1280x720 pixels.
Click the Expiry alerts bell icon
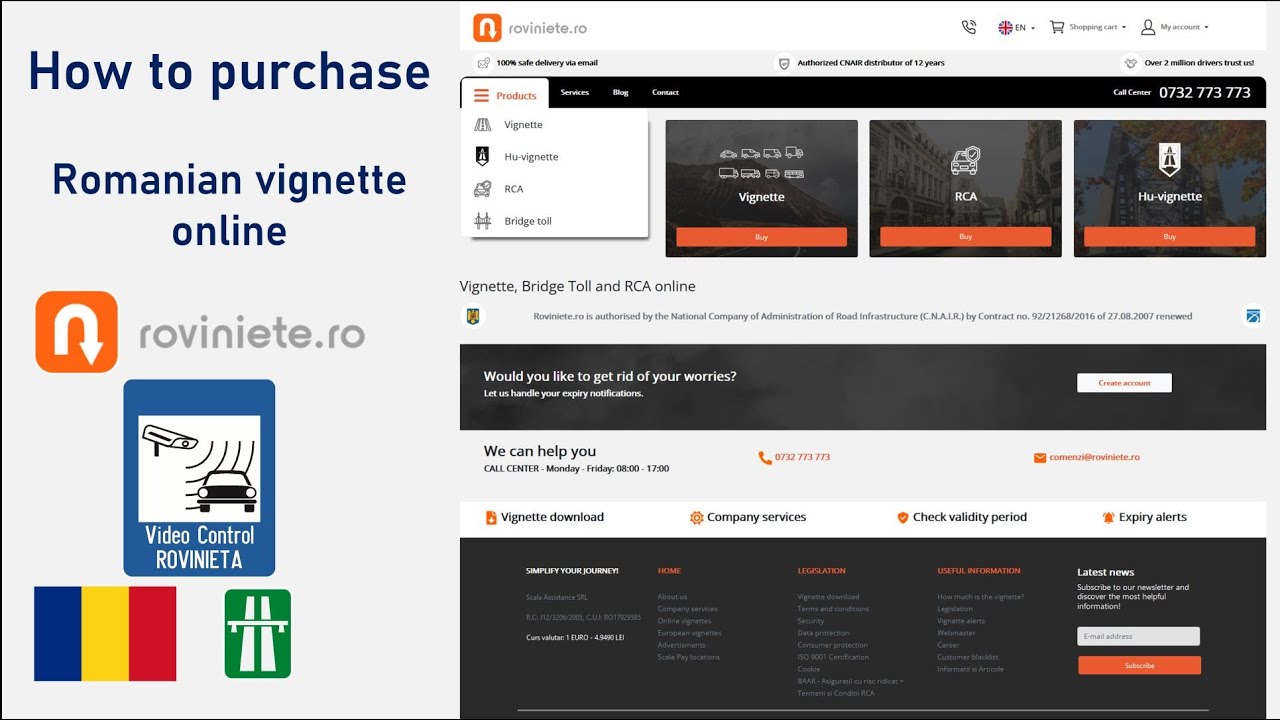tap(1108, 518)
